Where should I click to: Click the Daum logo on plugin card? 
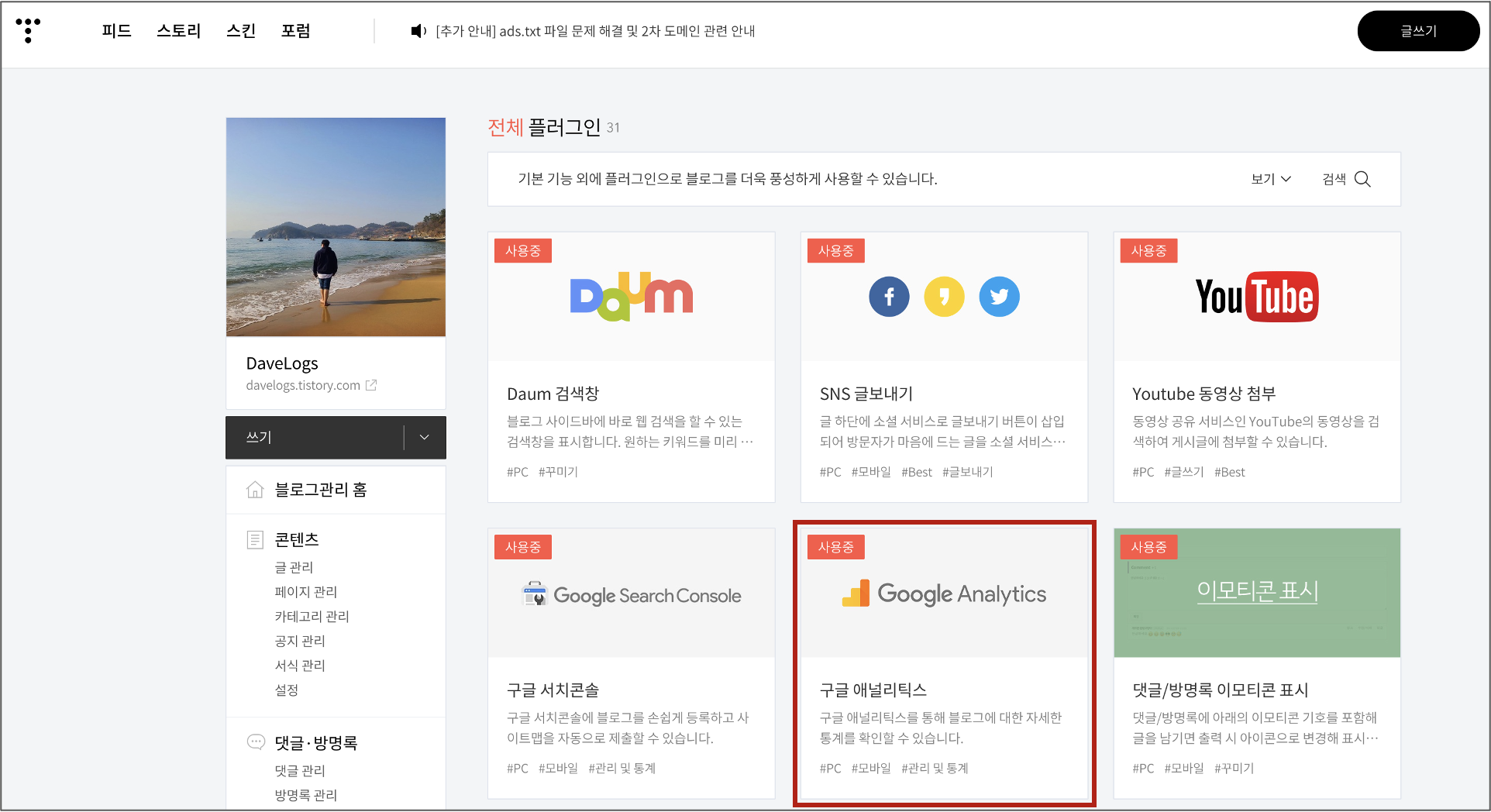(x=632, y=297)
